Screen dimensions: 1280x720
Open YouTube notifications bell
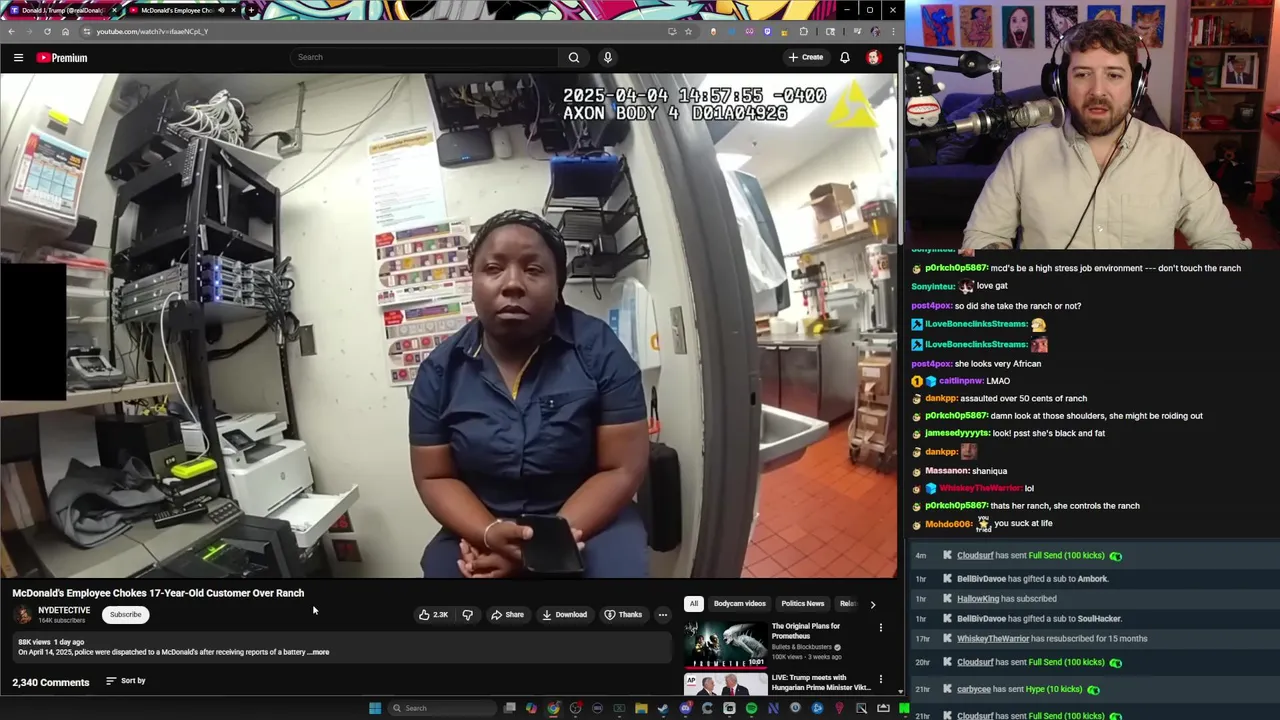[x=845, y=57]
